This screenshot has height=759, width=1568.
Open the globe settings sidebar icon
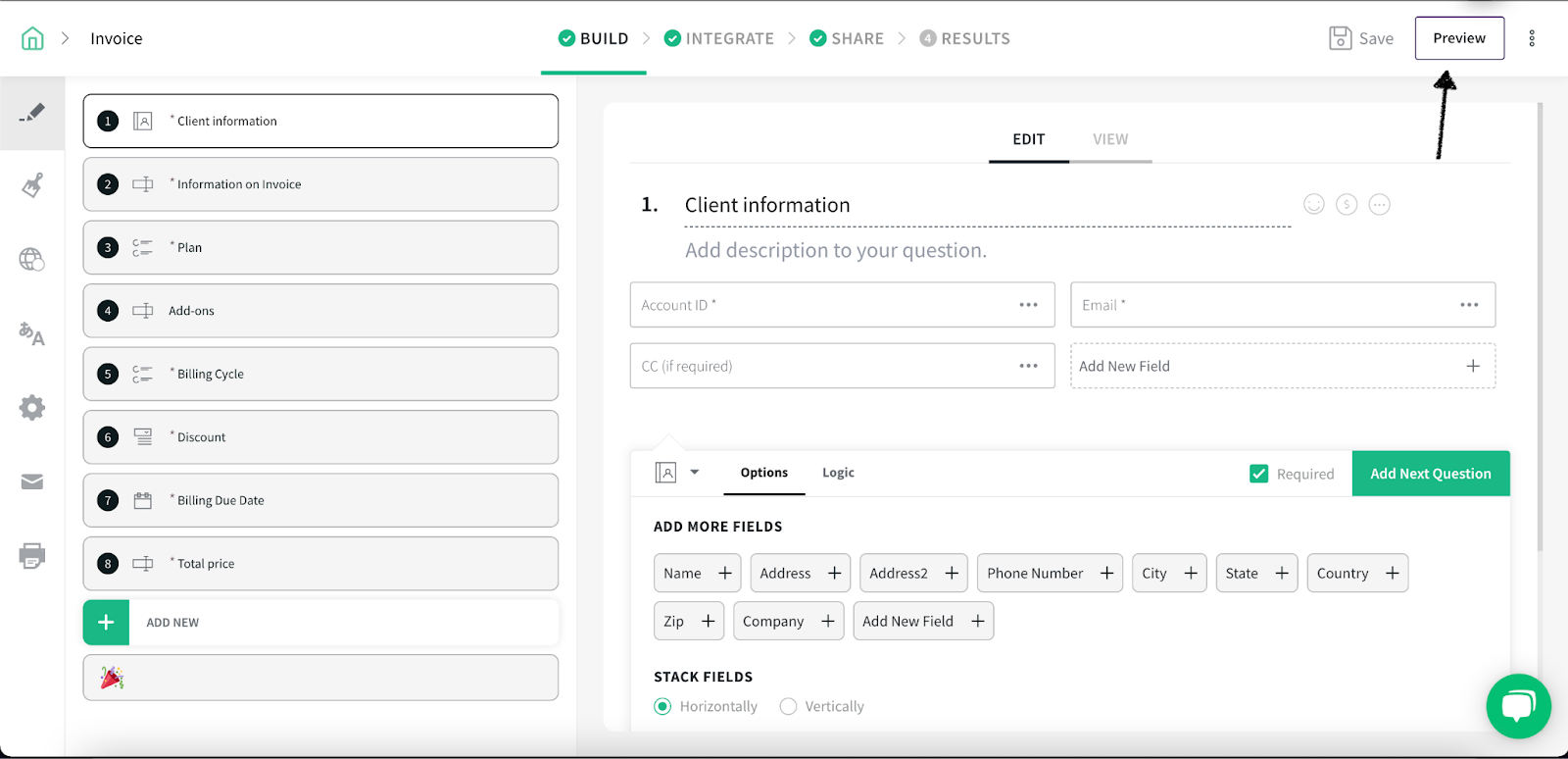point(32,259)
